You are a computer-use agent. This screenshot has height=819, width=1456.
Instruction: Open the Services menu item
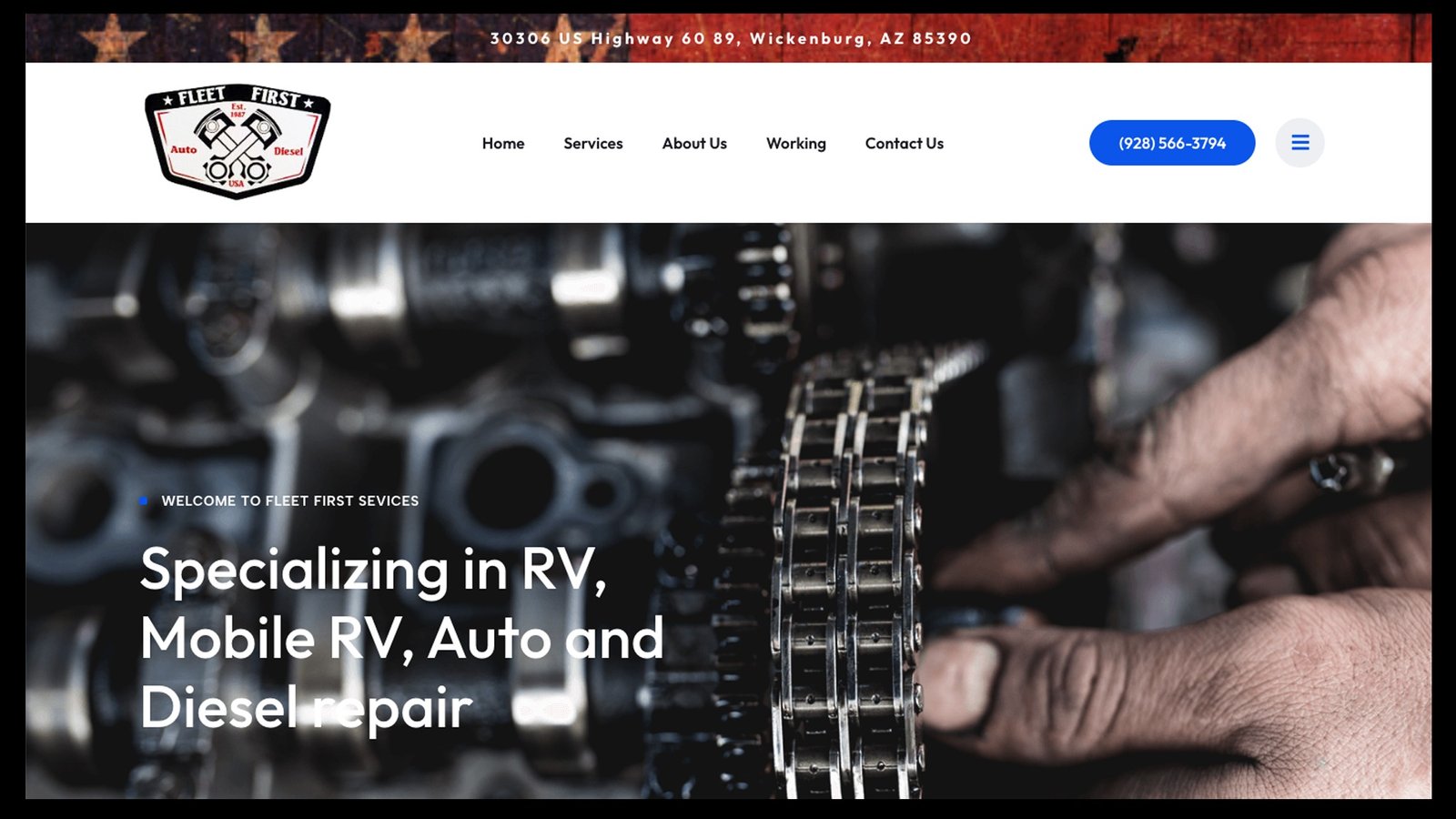coord(593,143)
